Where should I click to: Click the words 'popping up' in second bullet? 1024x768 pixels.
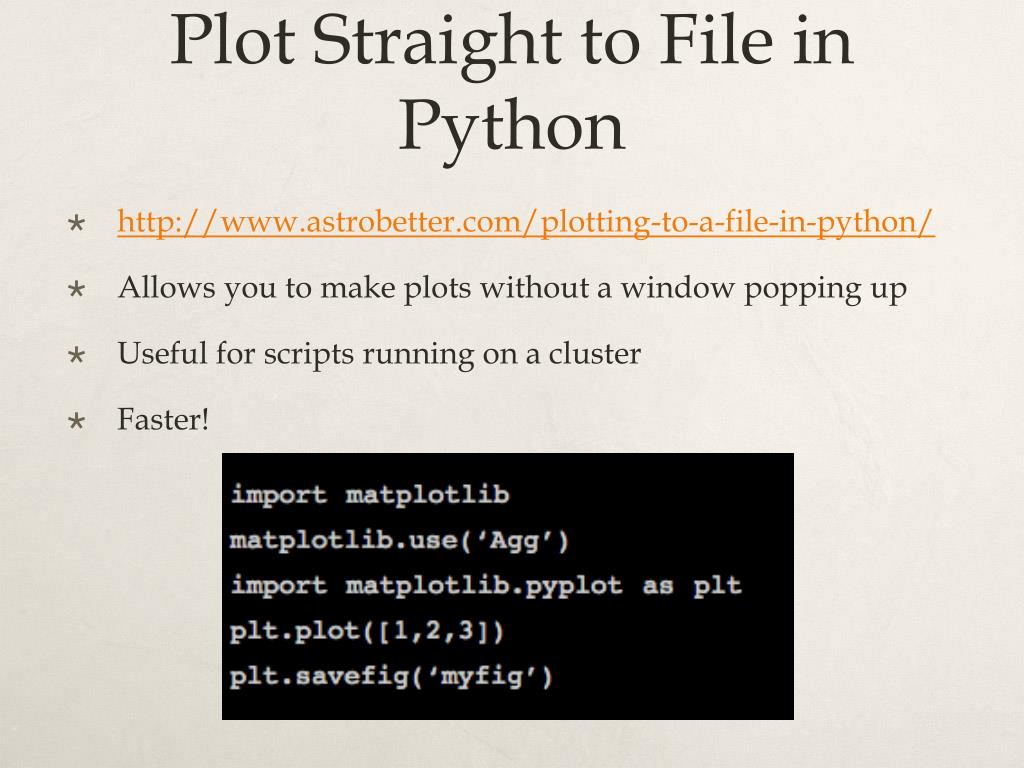click(825, 289)
